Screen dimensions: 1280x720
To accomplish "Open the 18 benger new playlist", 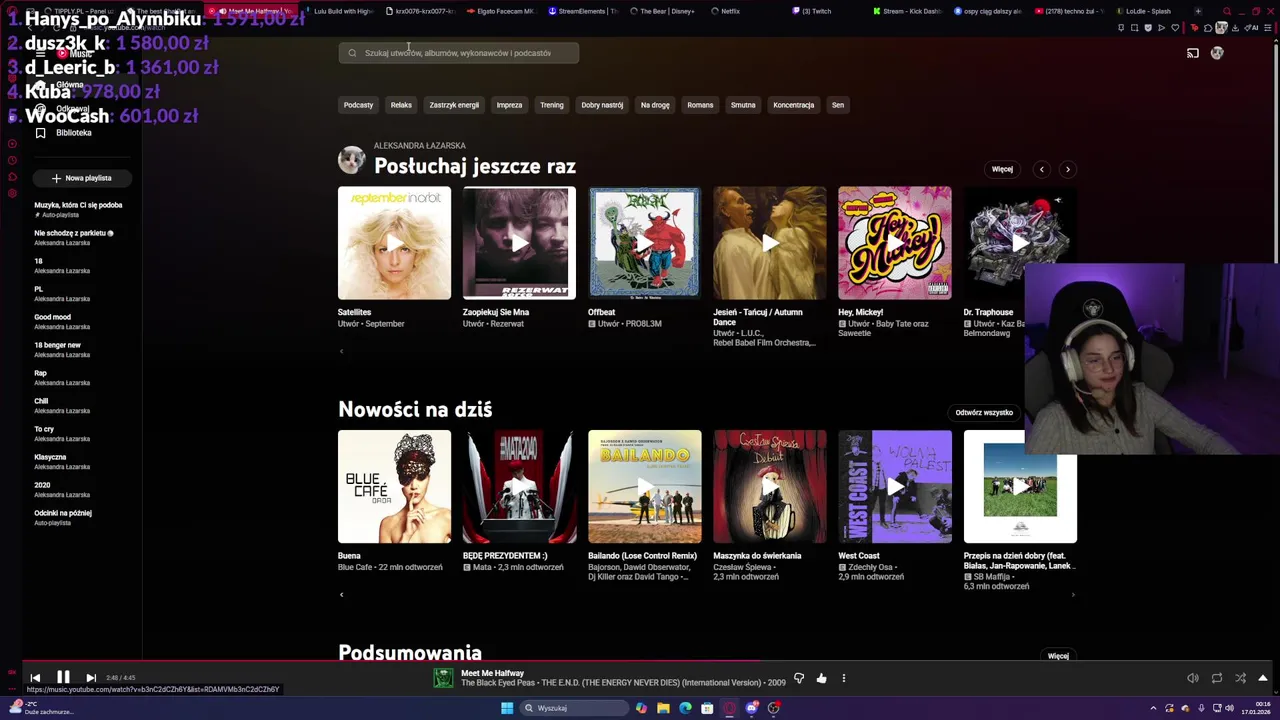I will coord(62,349).
